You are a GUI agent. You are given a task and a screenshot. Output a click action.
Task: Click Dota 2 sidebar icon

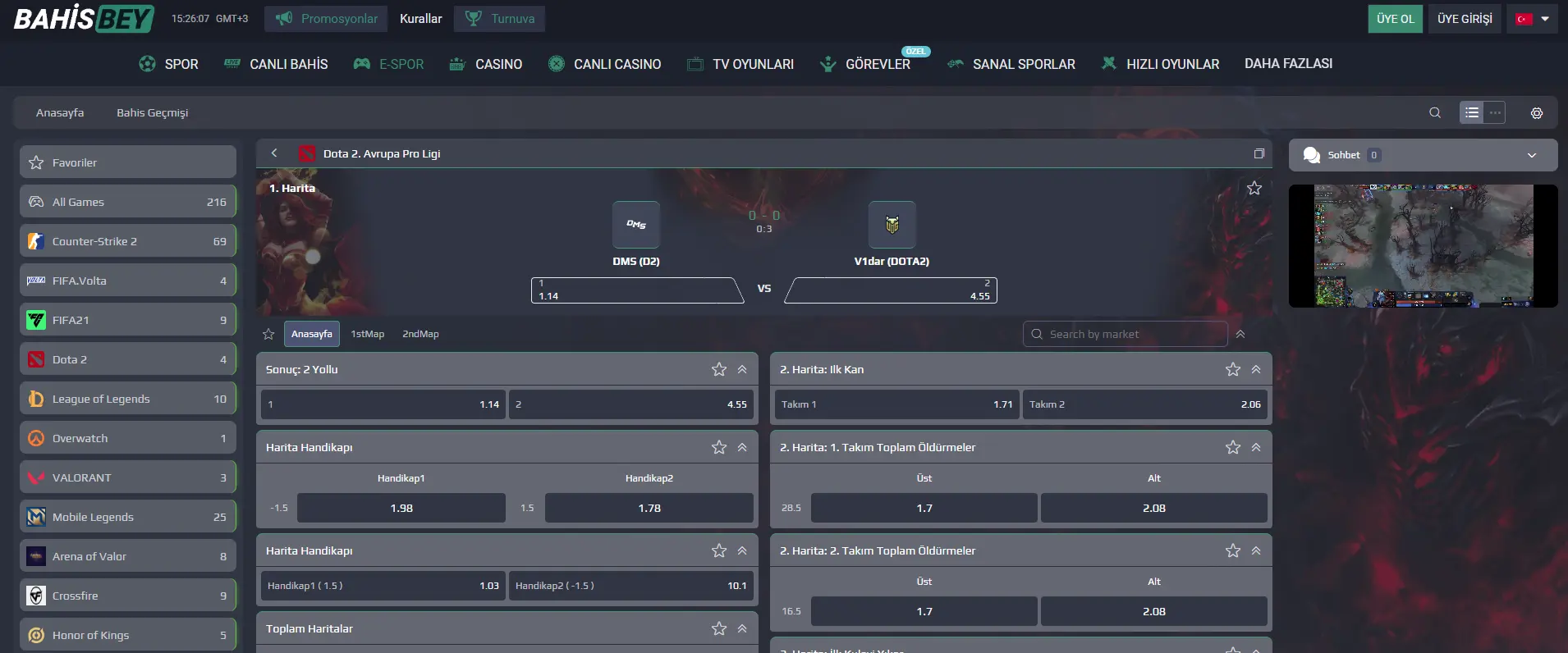point(36,359)
